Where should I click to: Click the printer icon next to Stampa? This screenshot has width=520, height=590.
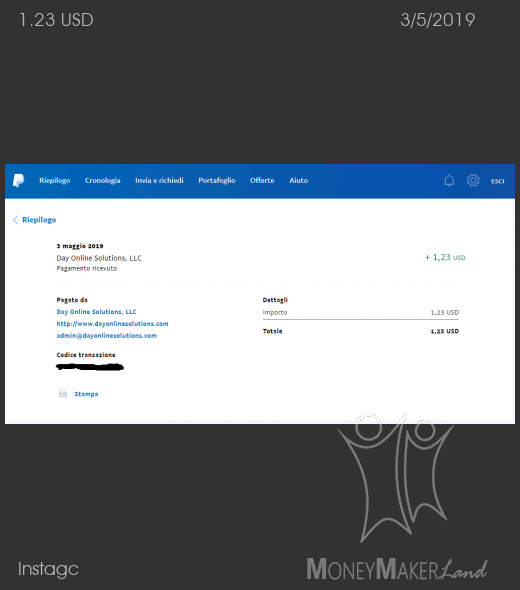click(x=63, y=394)
